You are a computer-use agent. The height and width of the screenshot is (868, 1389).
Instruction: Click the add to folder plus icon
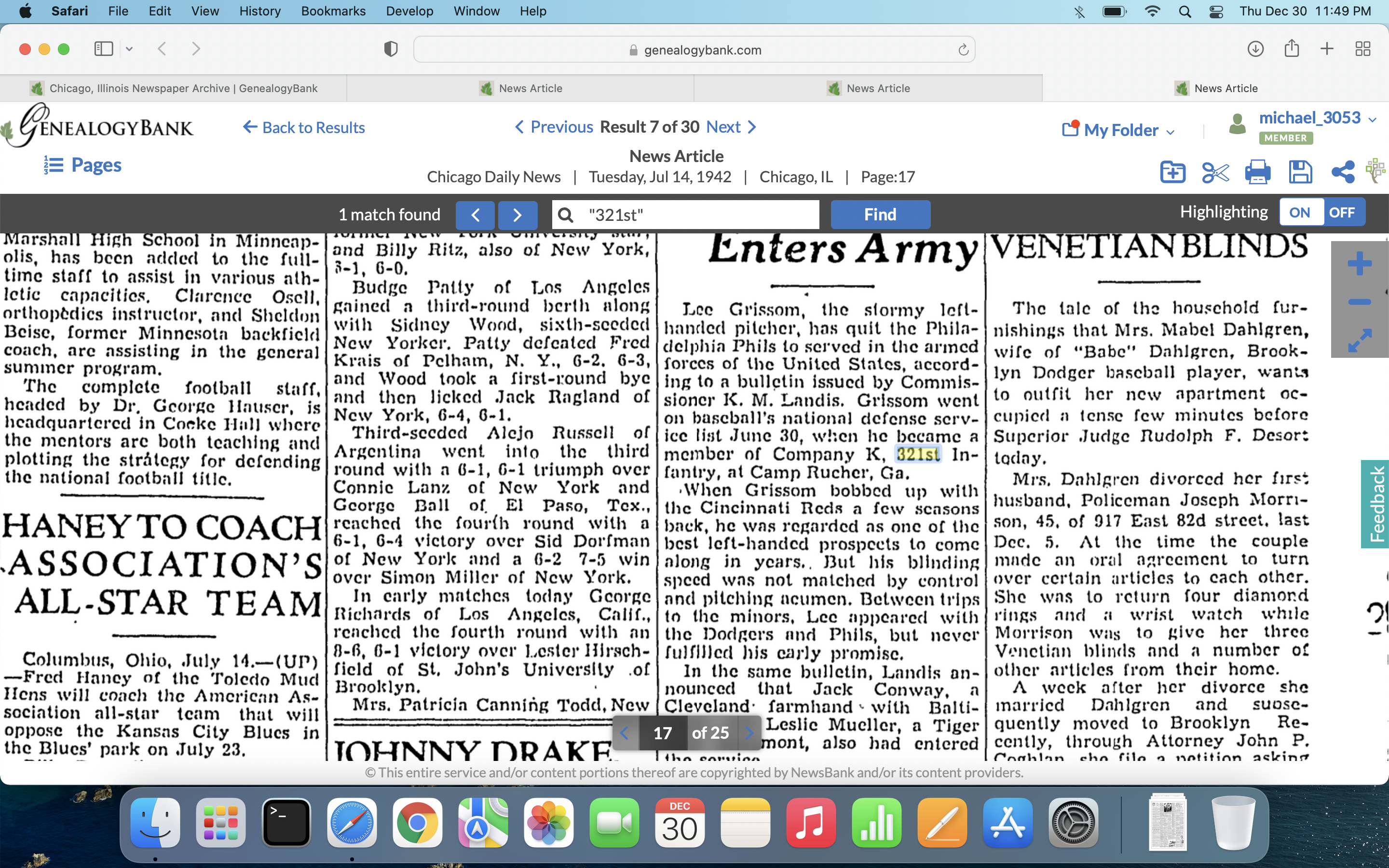pyautogui.click(x=1172, y=172)
